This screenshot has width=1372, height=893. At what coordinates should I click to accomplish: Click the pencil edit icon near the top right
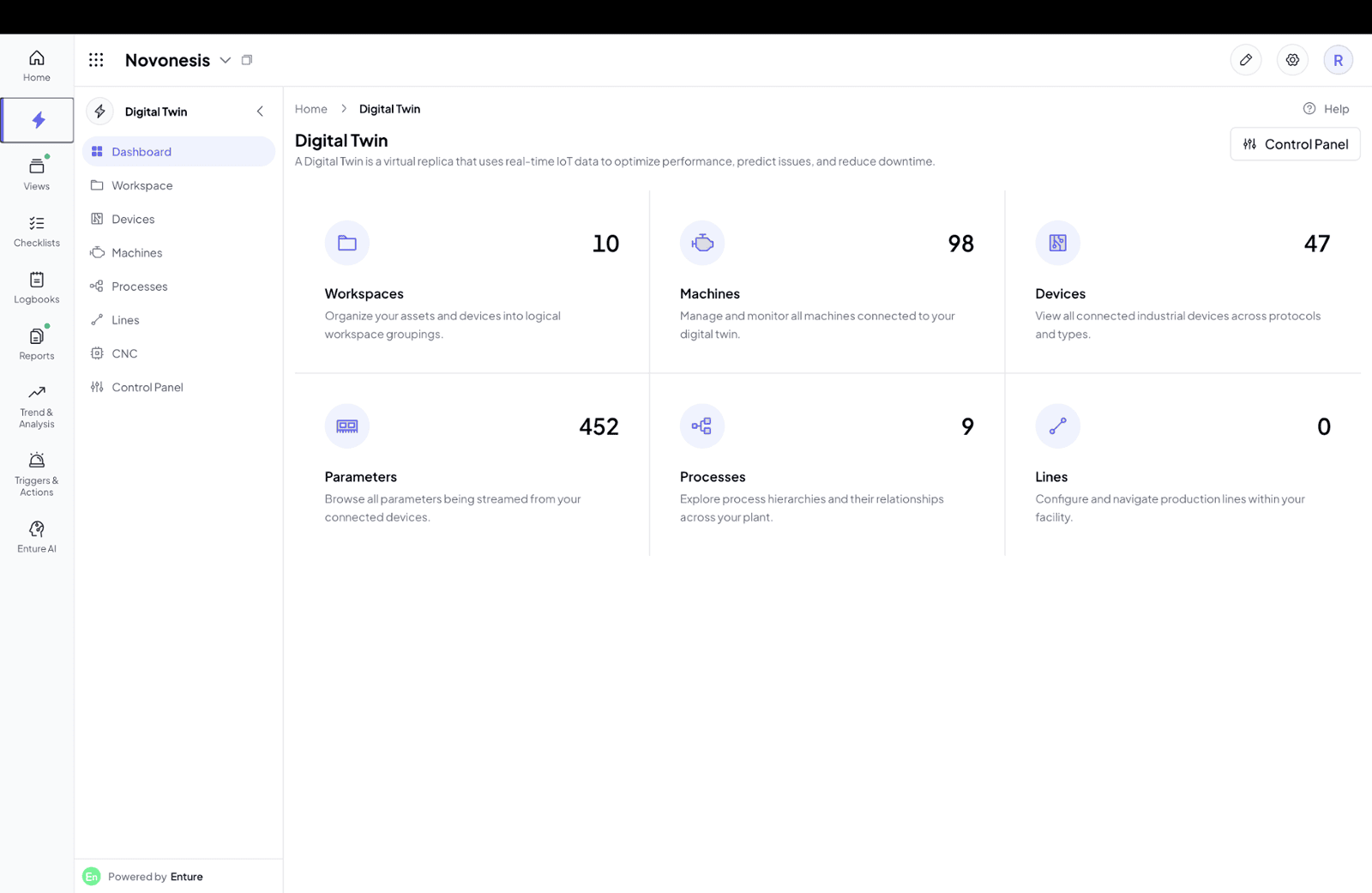click(x=1246, y=60)
